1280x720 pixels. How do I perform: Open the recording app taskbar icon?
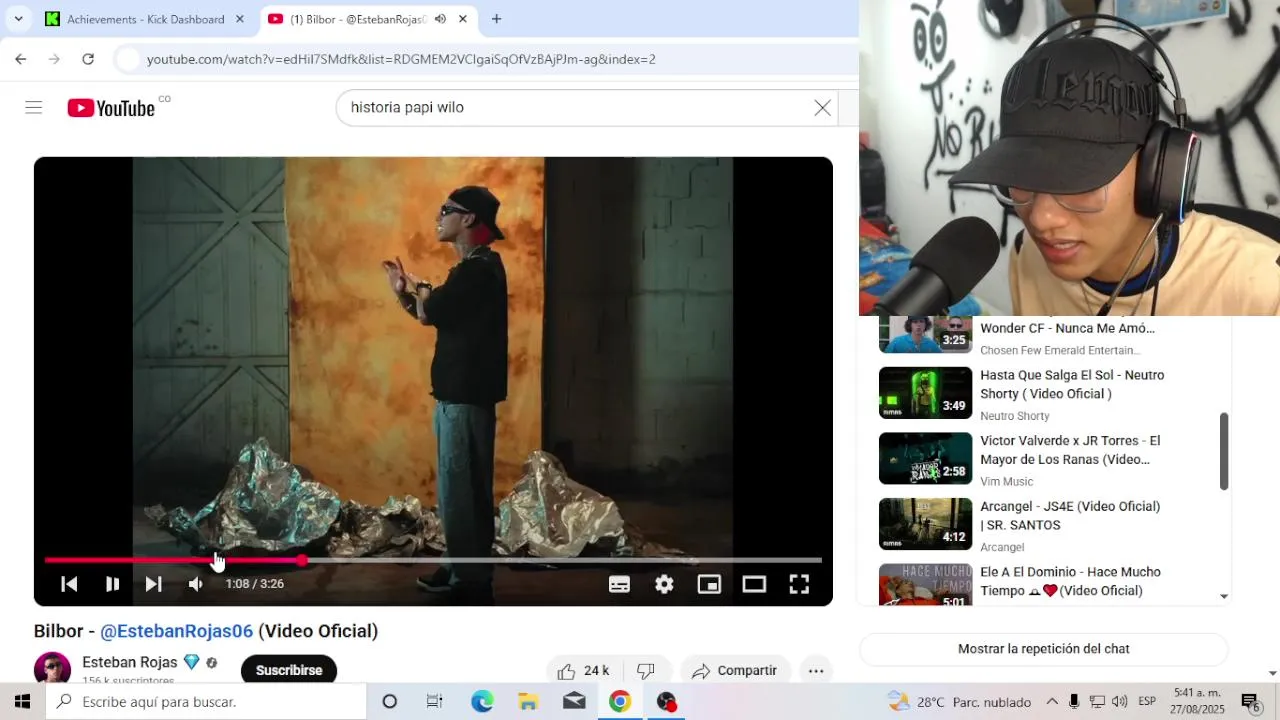(x=667, y=702)
